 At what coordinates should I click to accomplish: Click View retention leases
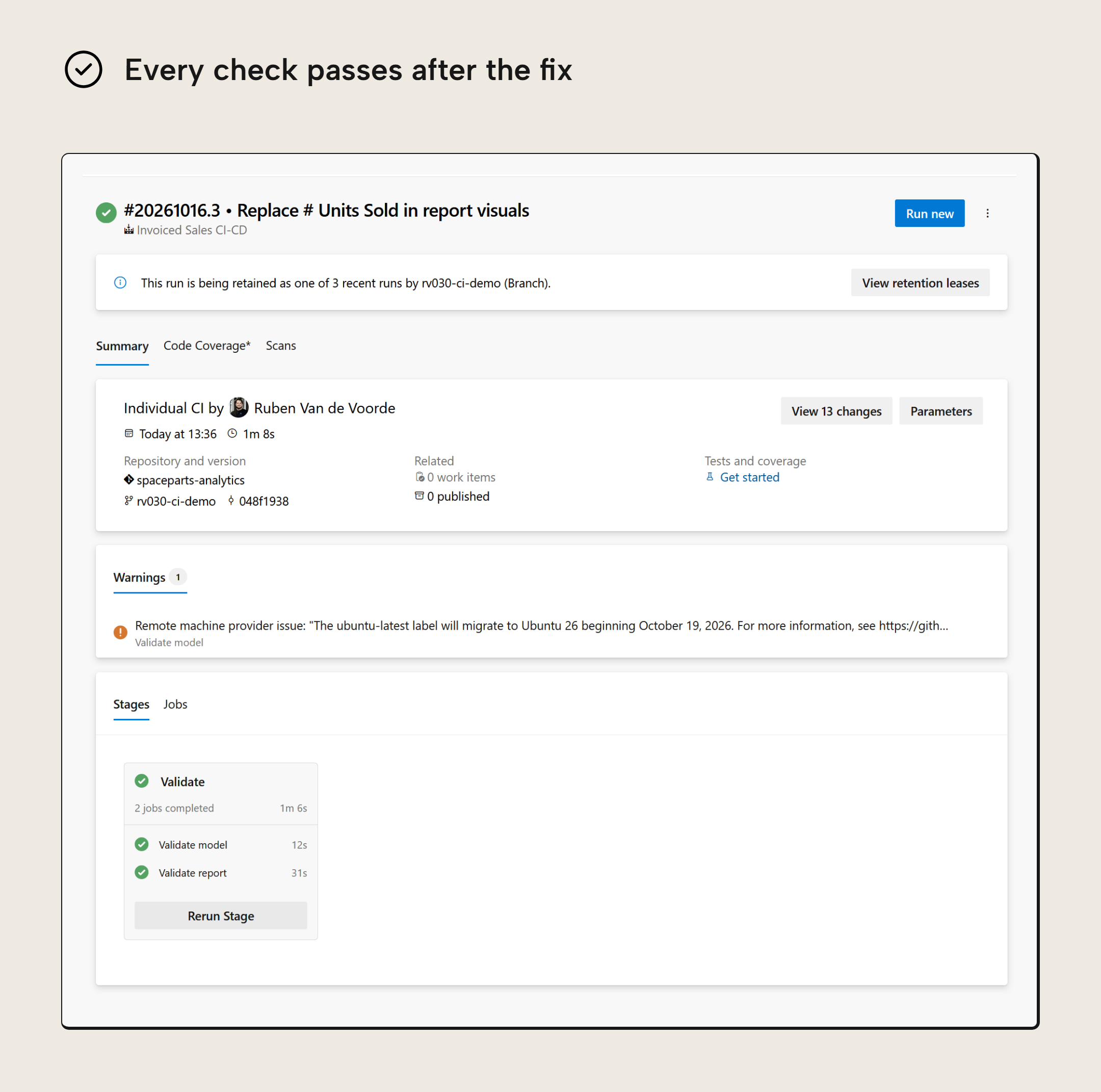pos(921,283)
